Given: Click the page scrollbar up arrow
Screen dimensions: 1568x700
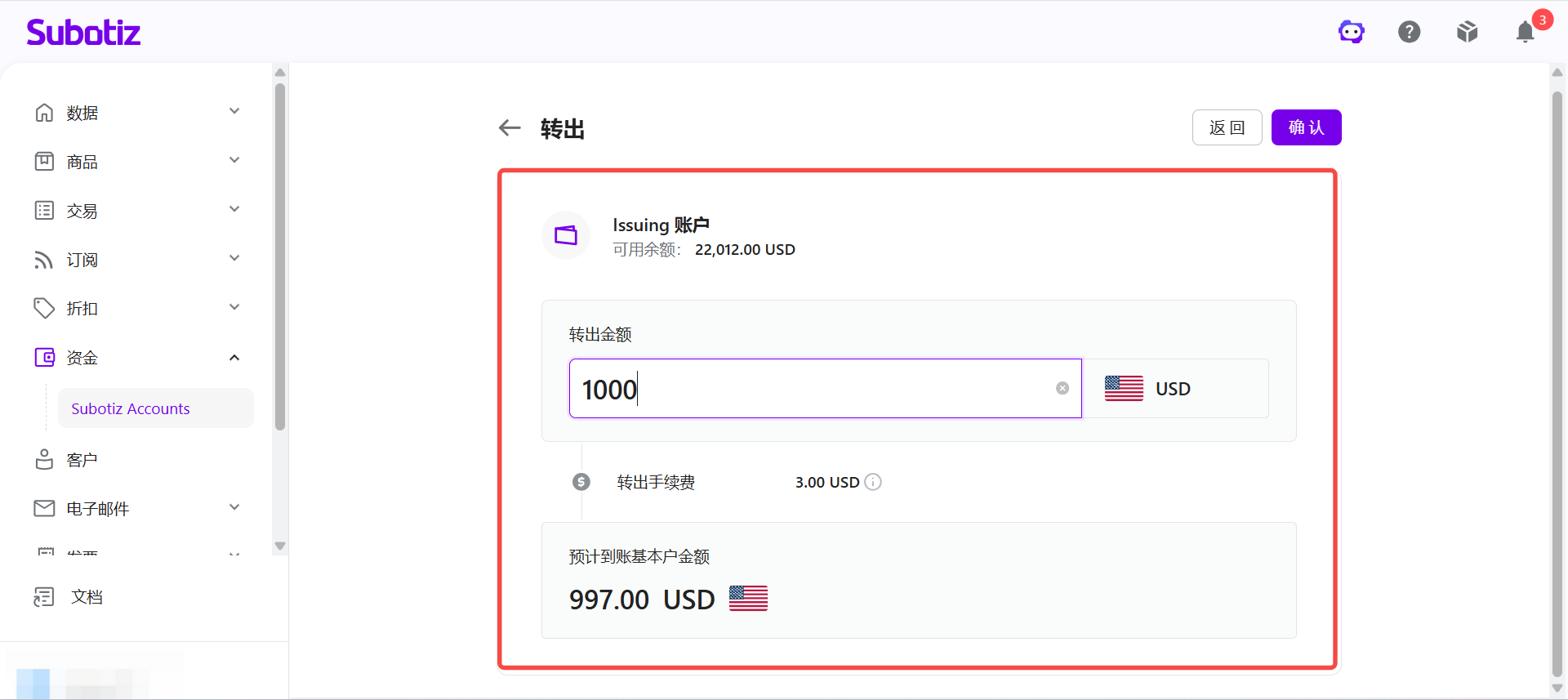Looking at the screenshot, I should [x=1557, y=72].
